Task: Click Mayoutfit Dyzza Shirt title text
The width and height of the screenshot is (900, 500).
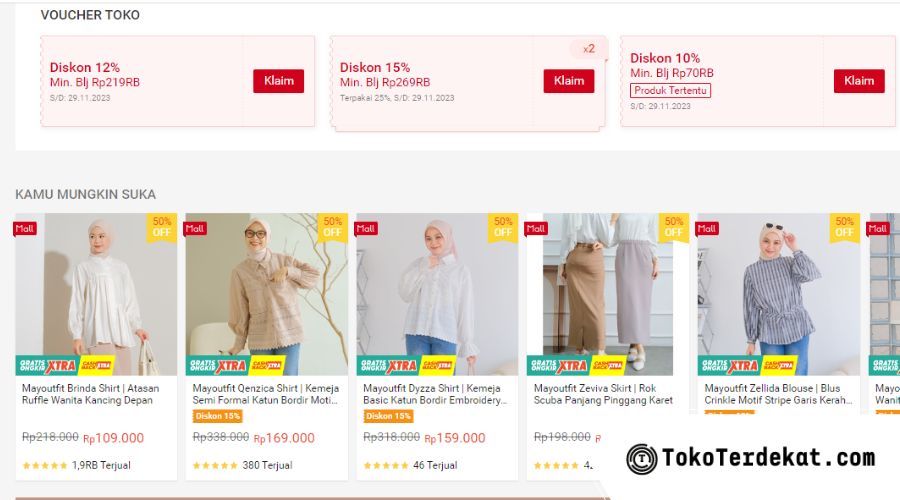Action: (435, 394)
